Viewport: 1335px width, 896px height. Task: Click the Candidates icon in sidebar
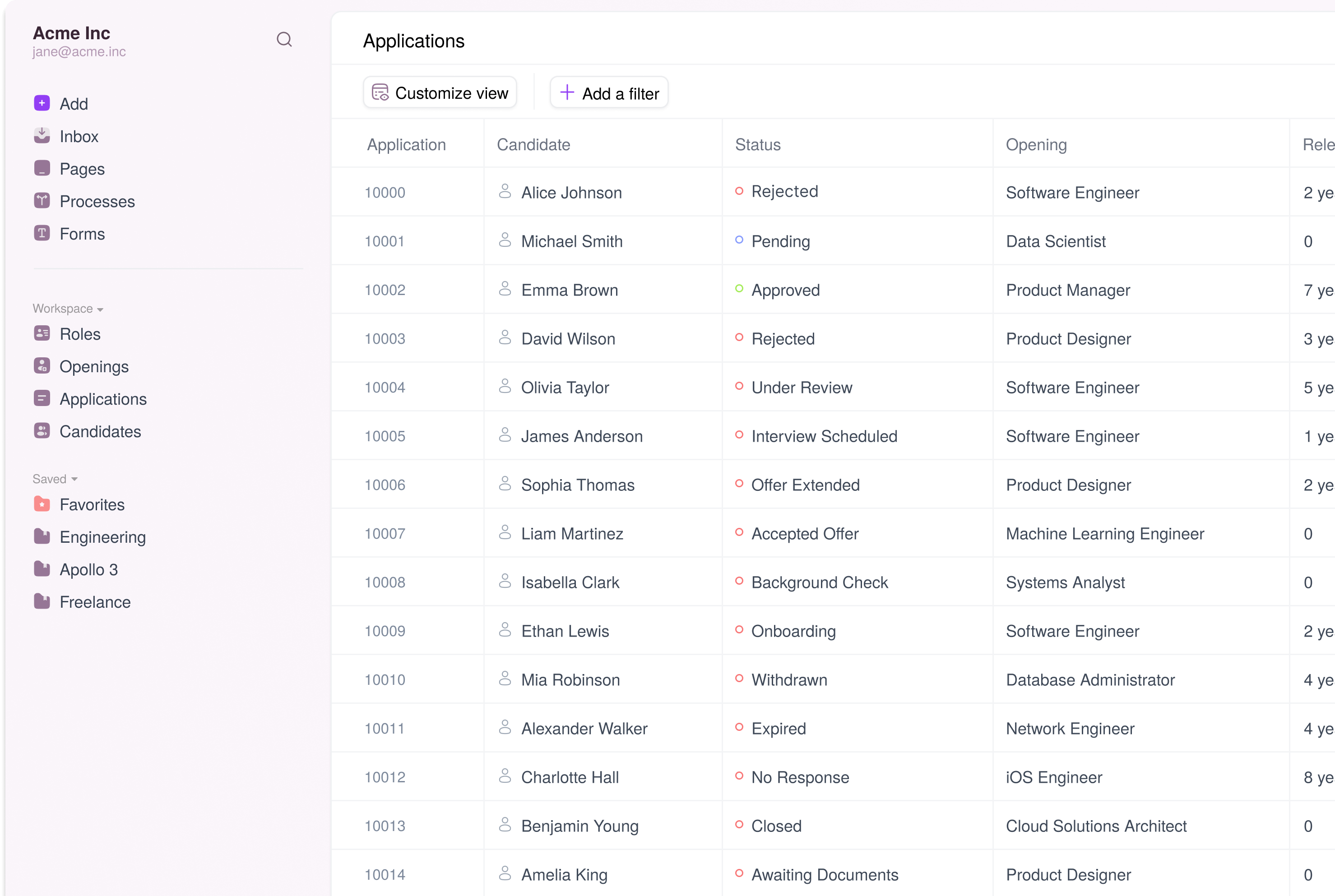[x=42, y=431]
